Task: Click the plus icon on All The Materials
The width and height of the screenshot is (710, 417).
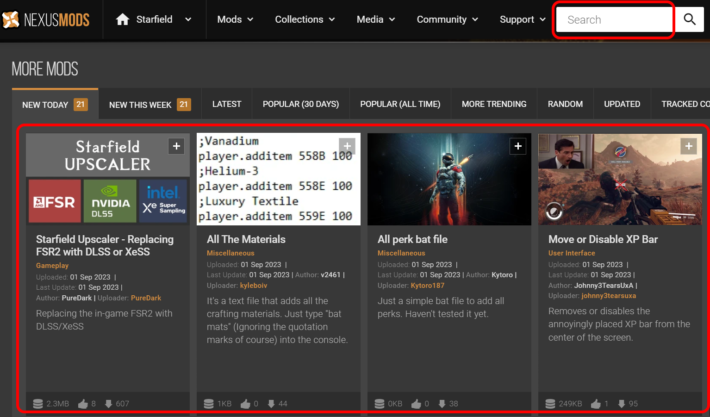Action: pos(347,146)
